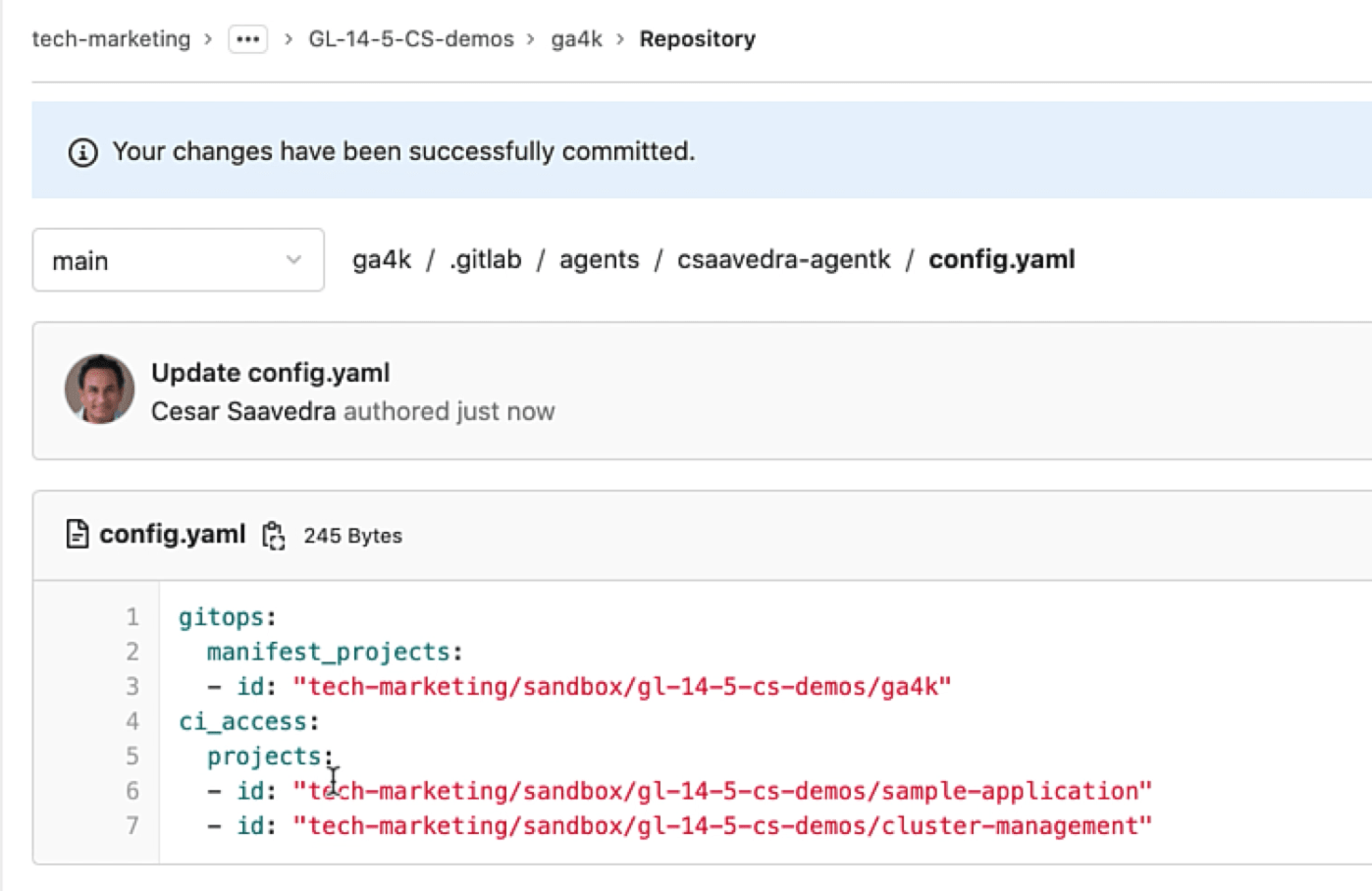Expand the hidden breadcrumb ellipsis menu

pos(247,38)
